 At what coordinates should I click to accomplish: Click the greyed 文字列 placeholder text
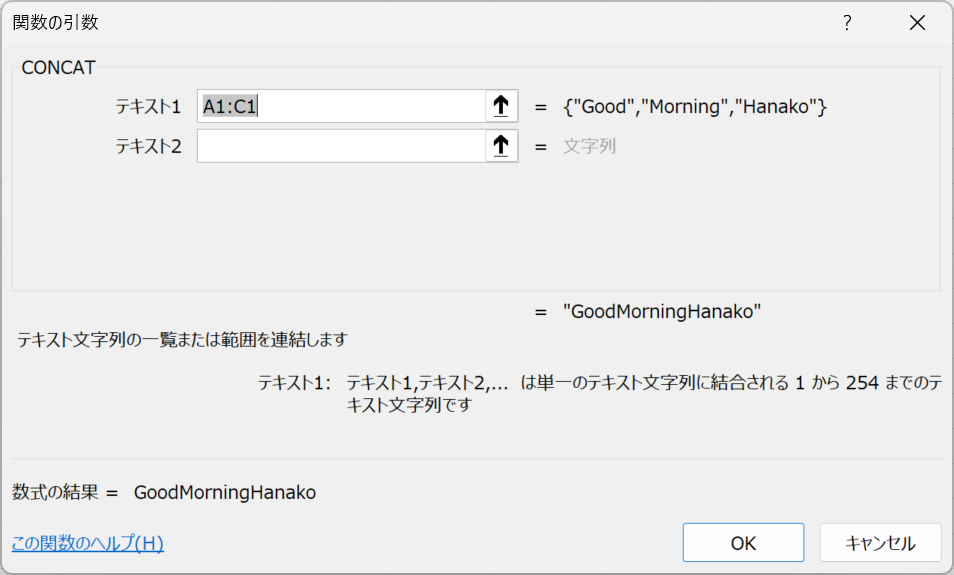[x=590, y=146]
